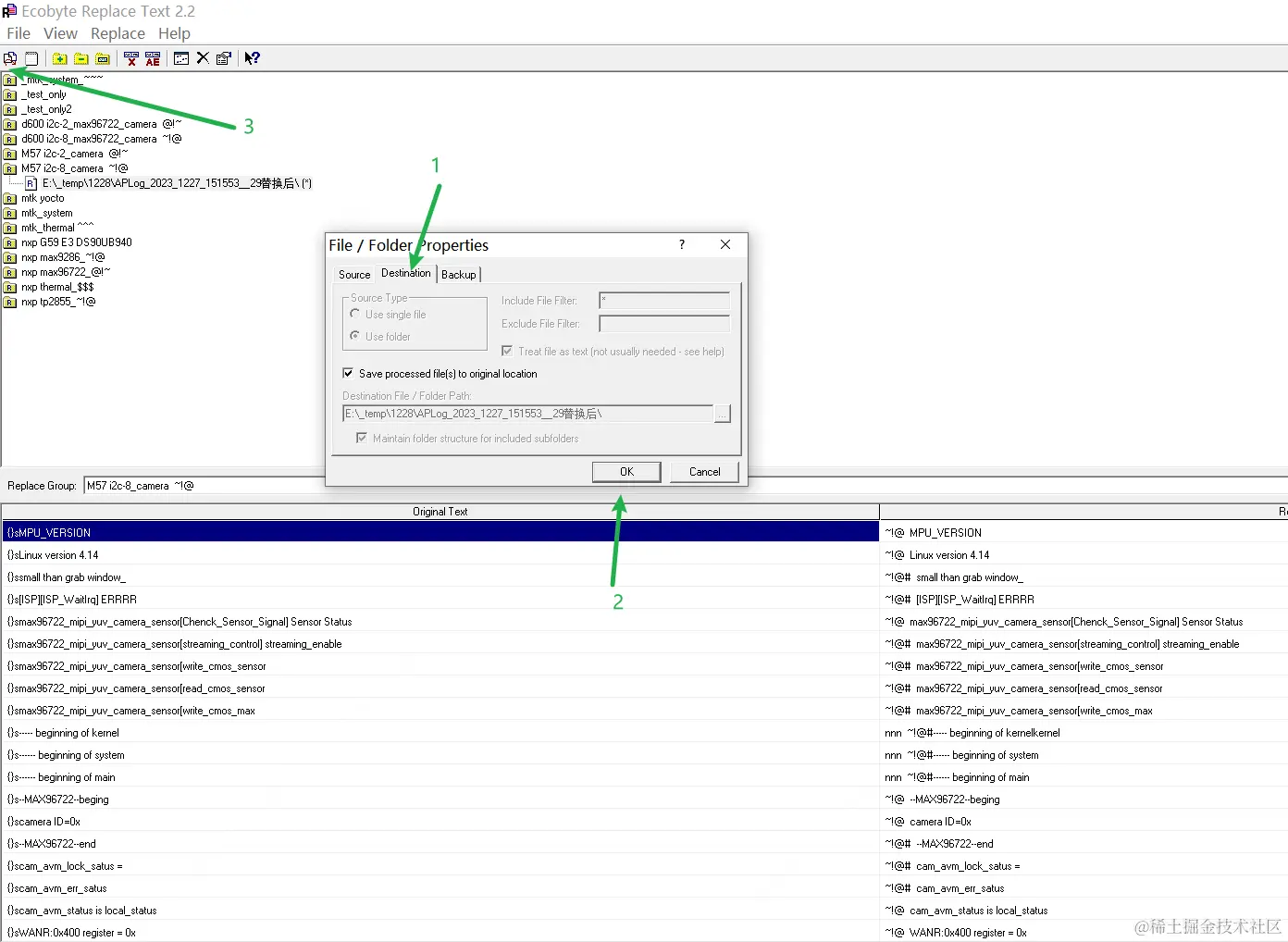Image resolution: width=1288 pixels, height=942 pixels.
Task: Switch to the Source tab
Action: (354, 275)
